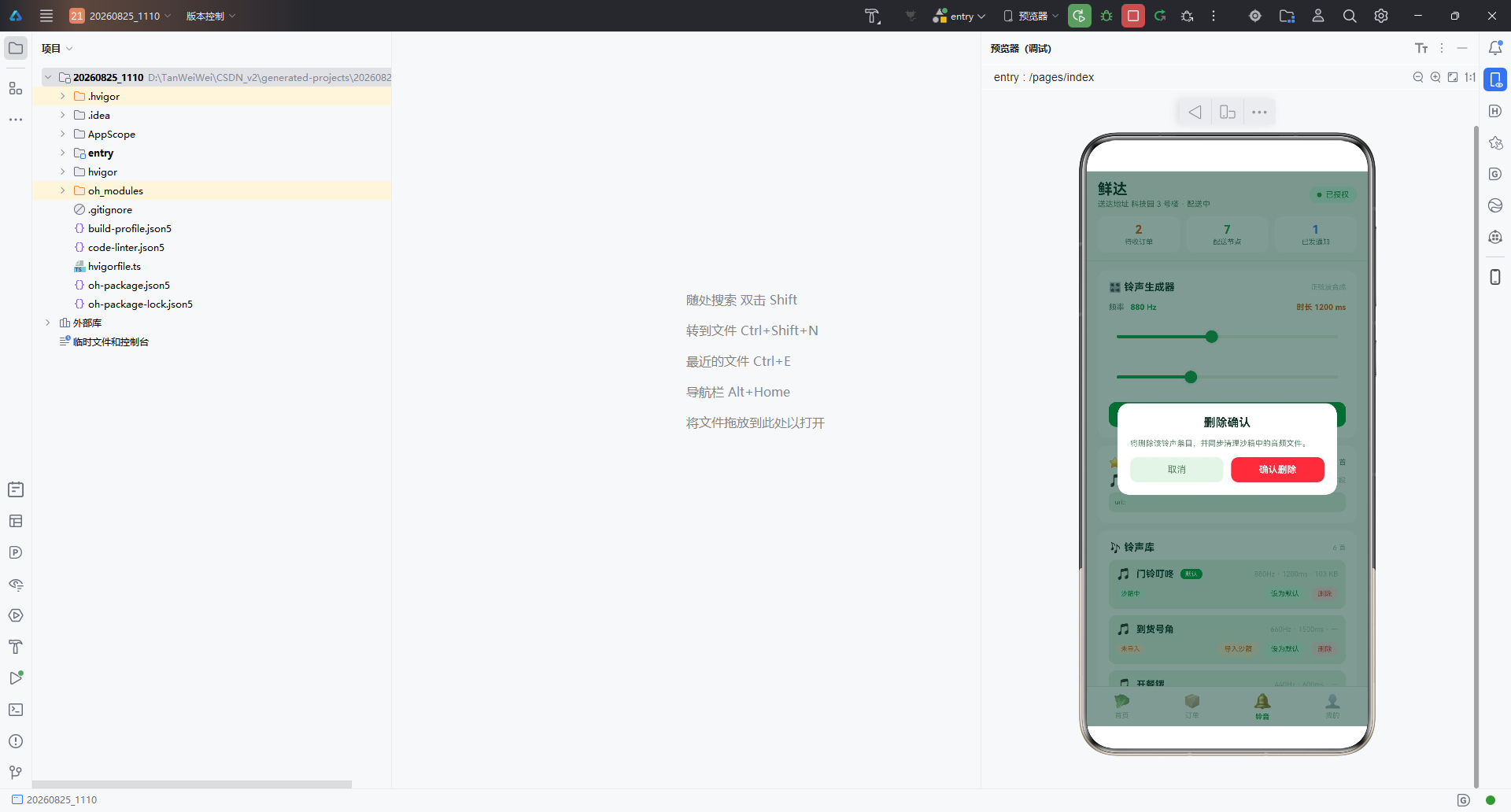
Task: Open the 20260825_1110 project switcher
Action: click(120, 16)
